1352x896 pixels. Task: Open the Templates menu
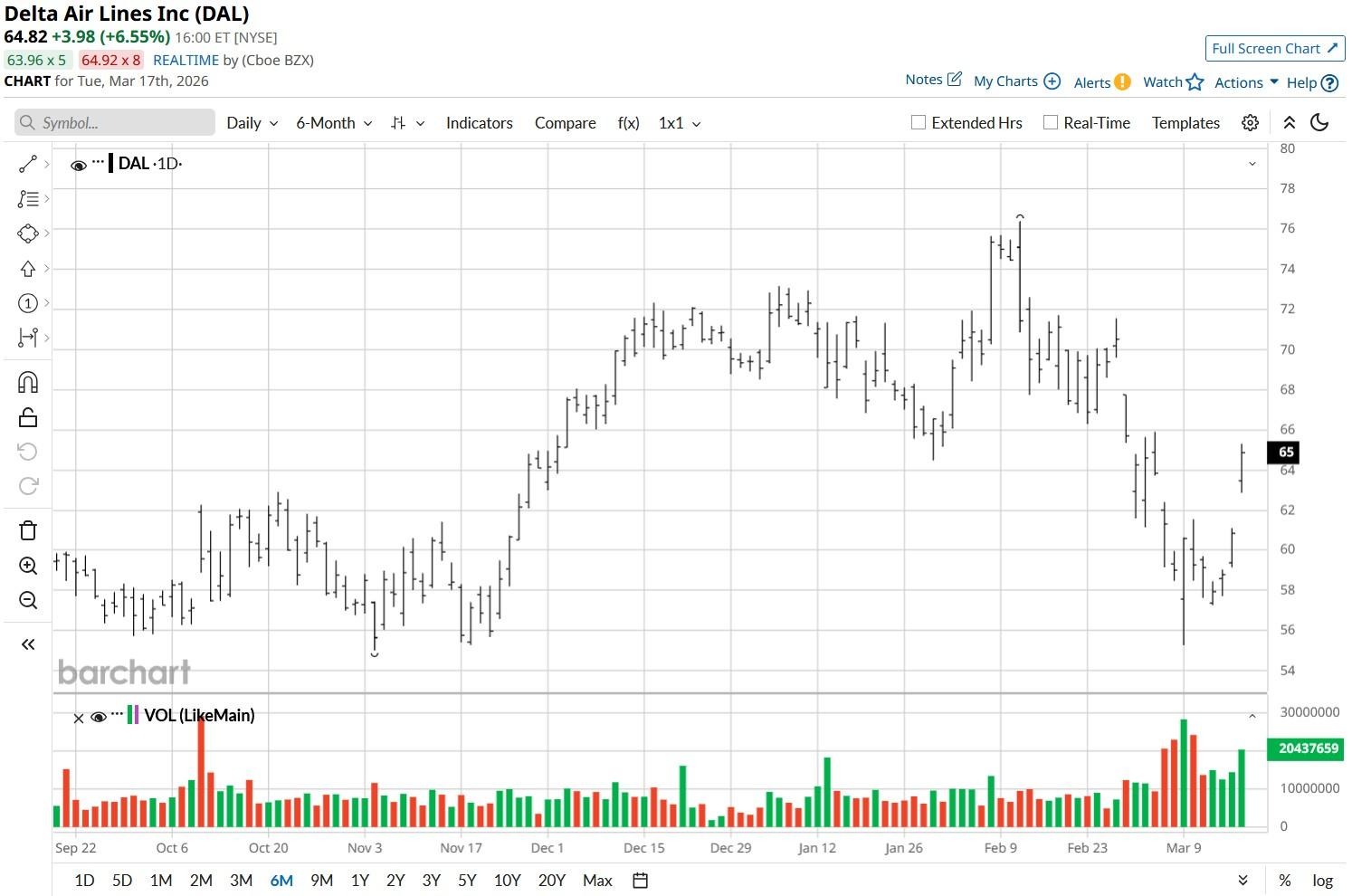tap(1185, 123)
